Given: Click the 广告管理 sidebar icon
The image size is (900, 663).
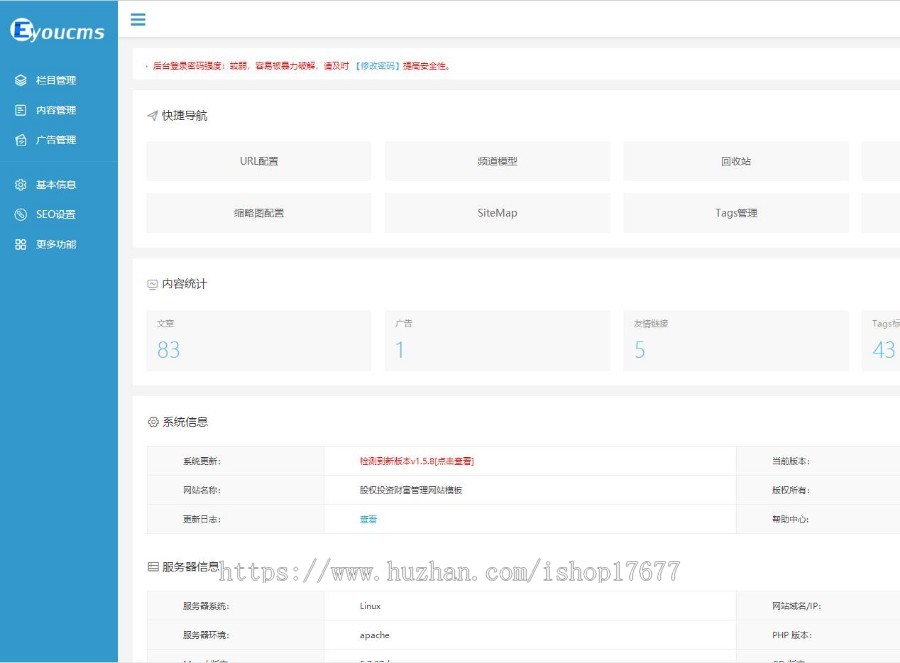Looking at the screenshot, I should coord(21,140).
